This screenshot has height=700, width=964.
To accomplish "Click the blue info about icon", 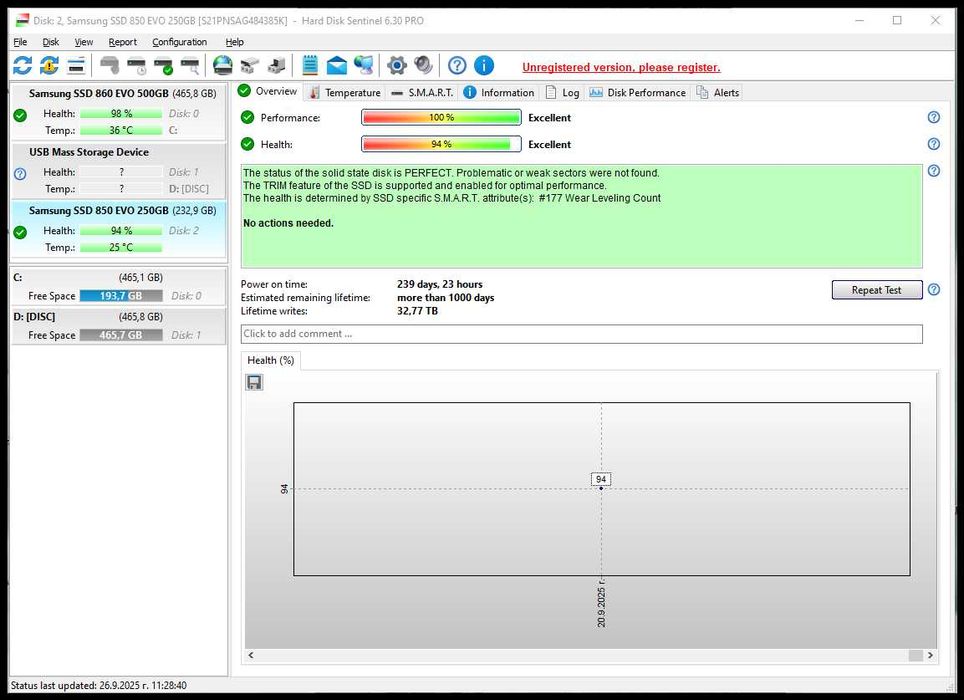I will pyautogui.click(x=484, y=65).
